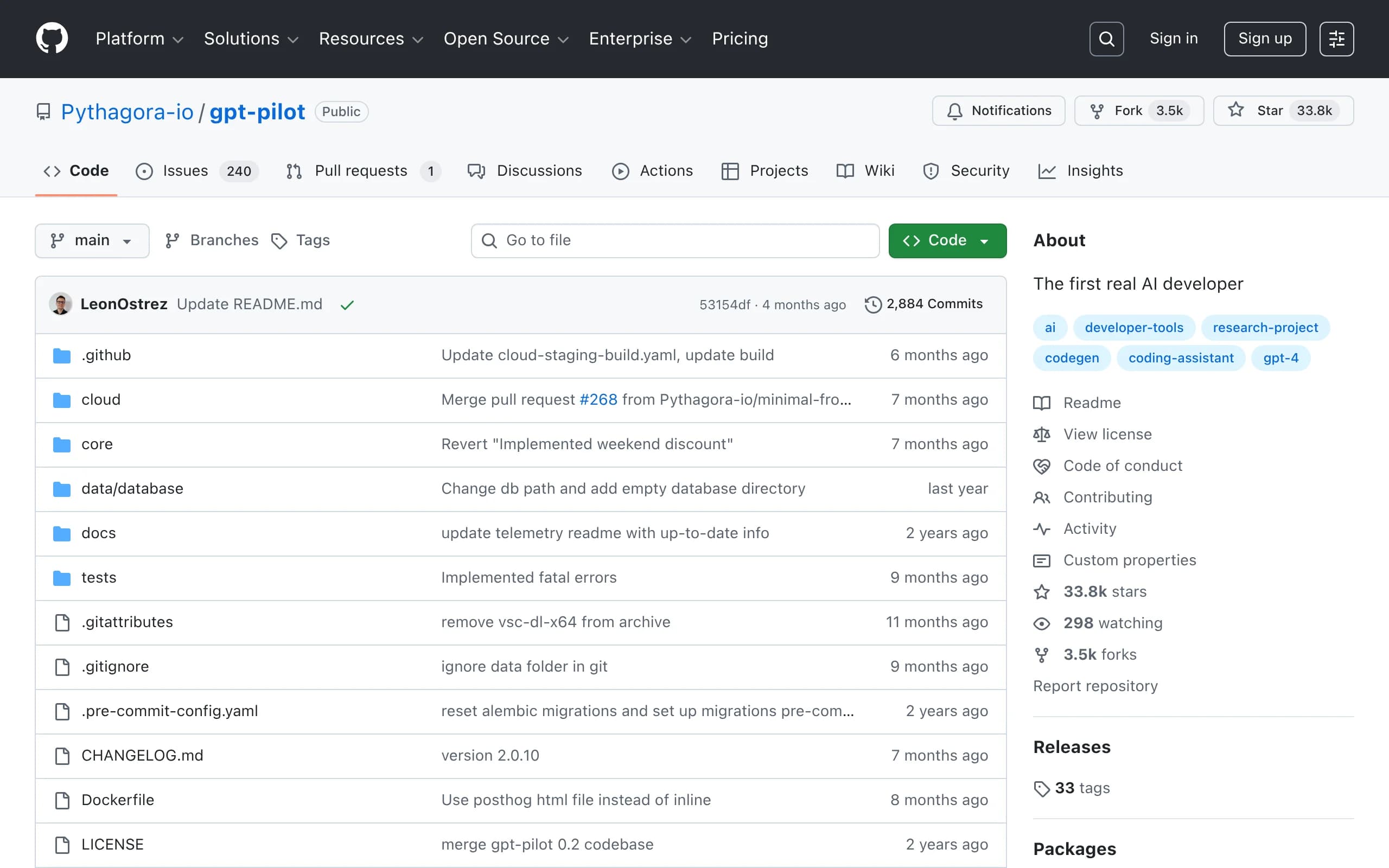Screen dimensions: 1389x868
Task: Click the Go to file search field
Action: pyautogui.click(x=675, y=240)
